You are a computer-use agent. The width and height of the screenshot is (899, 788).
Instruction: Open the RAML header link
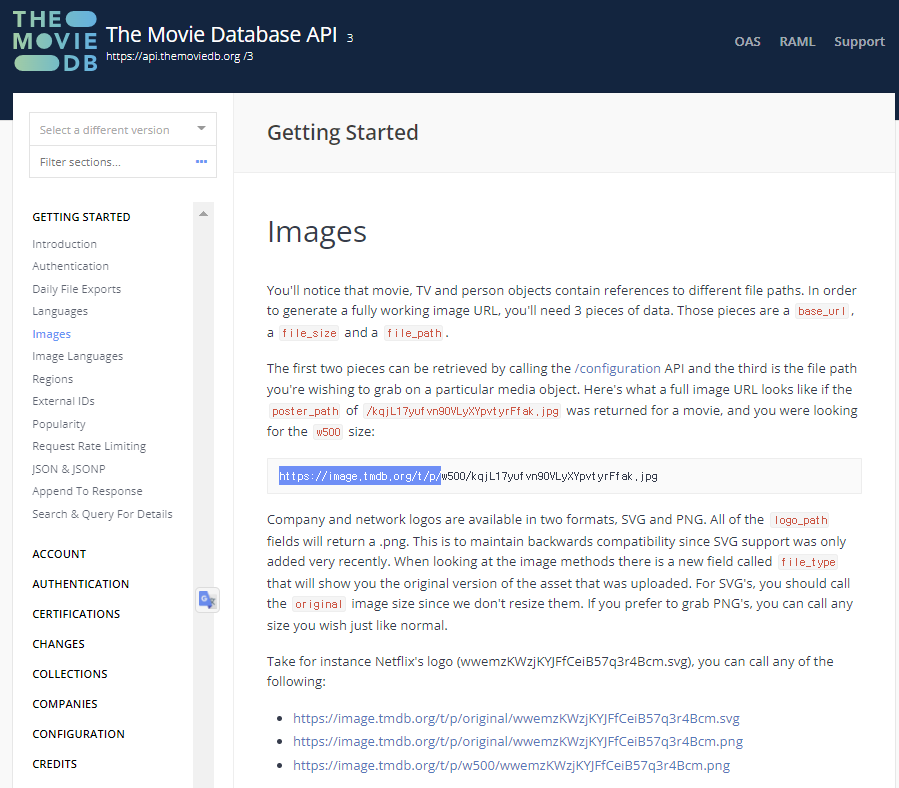click(x=797, y=41)
